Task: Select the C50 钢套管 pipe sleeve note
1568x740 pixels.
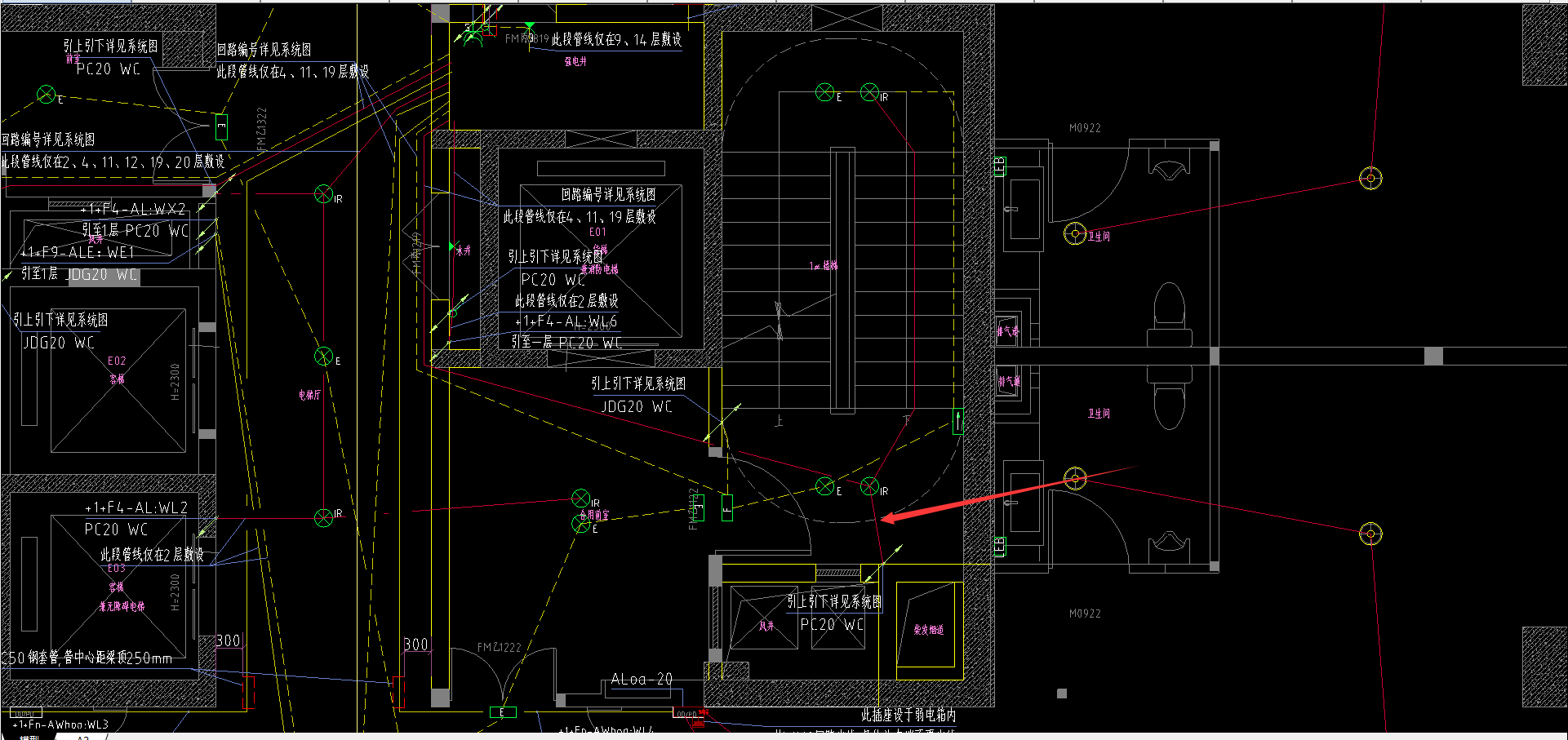Action: [x=87, y=657]
